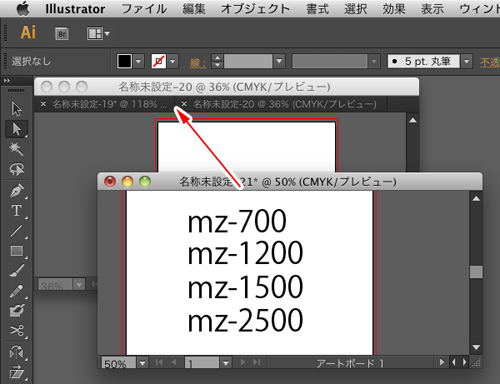Image resolution: width=500 pixels, height=384 pixels.
Task: Open the ファイル menu
Action: tap(144, 9)
